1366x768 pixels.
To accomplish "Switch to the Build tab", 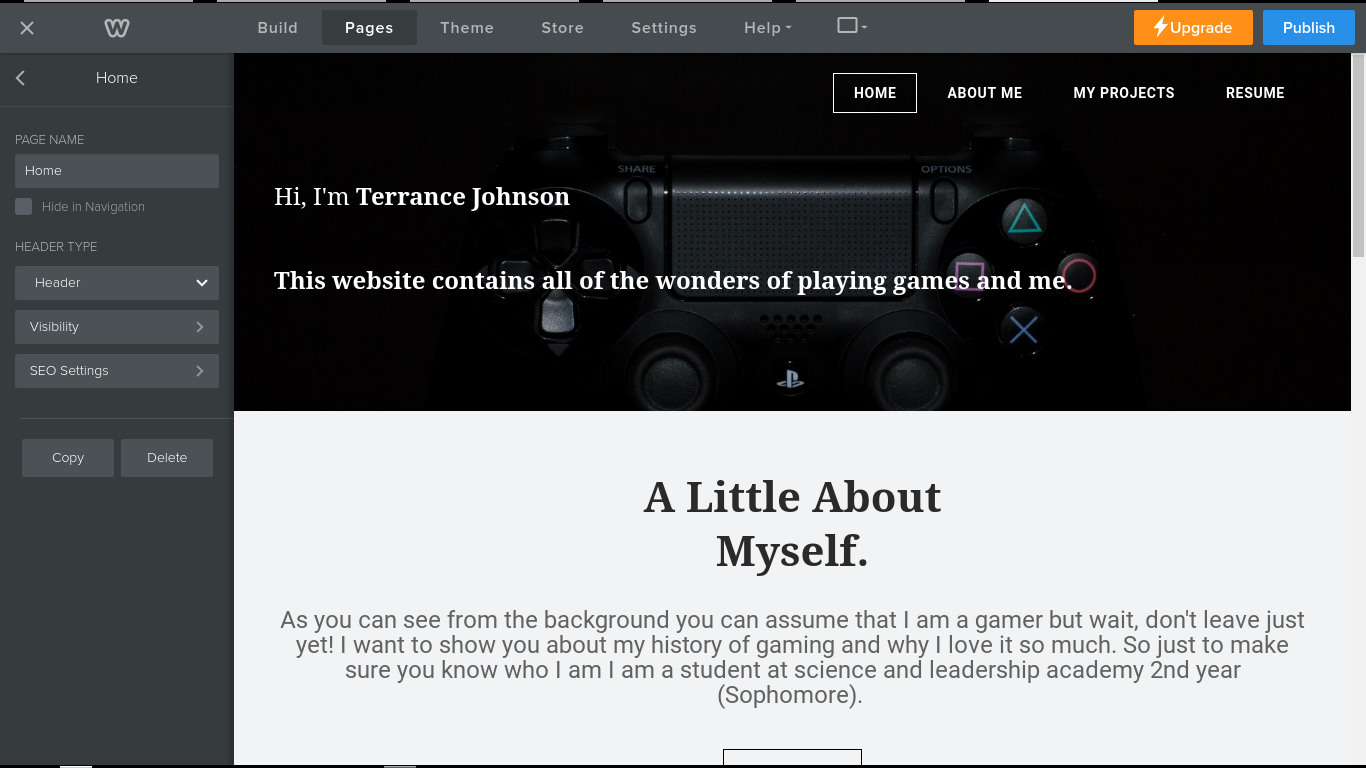I will click(277, 28).
